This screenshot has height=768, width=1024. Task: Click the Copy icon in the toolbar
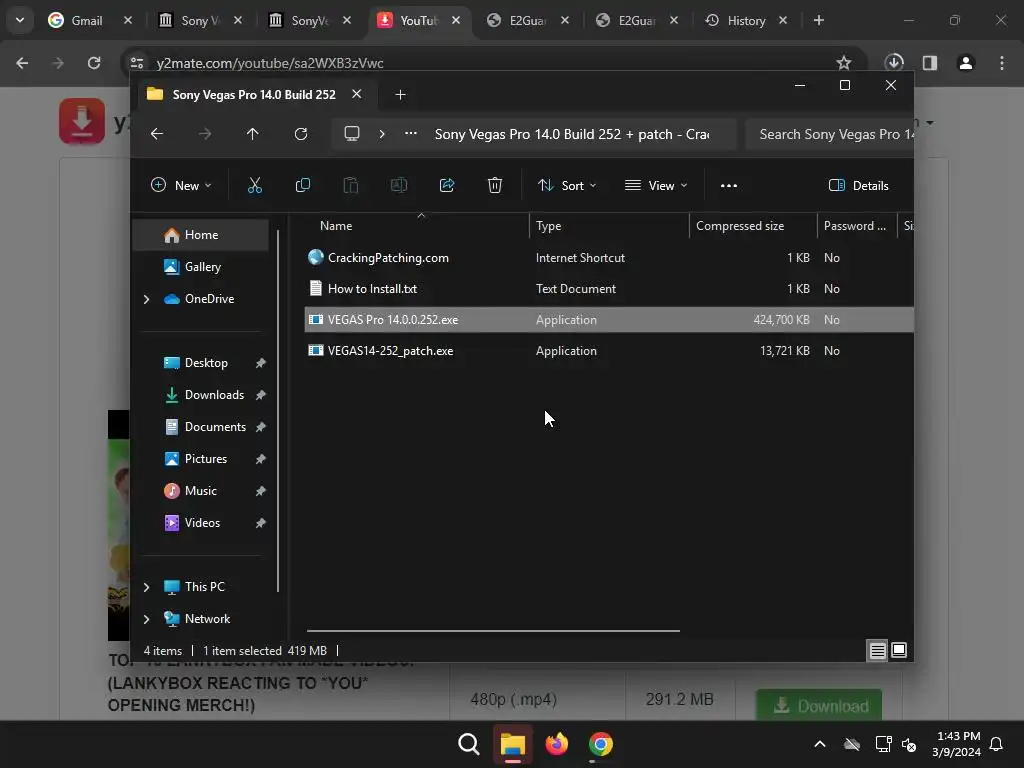tap(302, 185)
